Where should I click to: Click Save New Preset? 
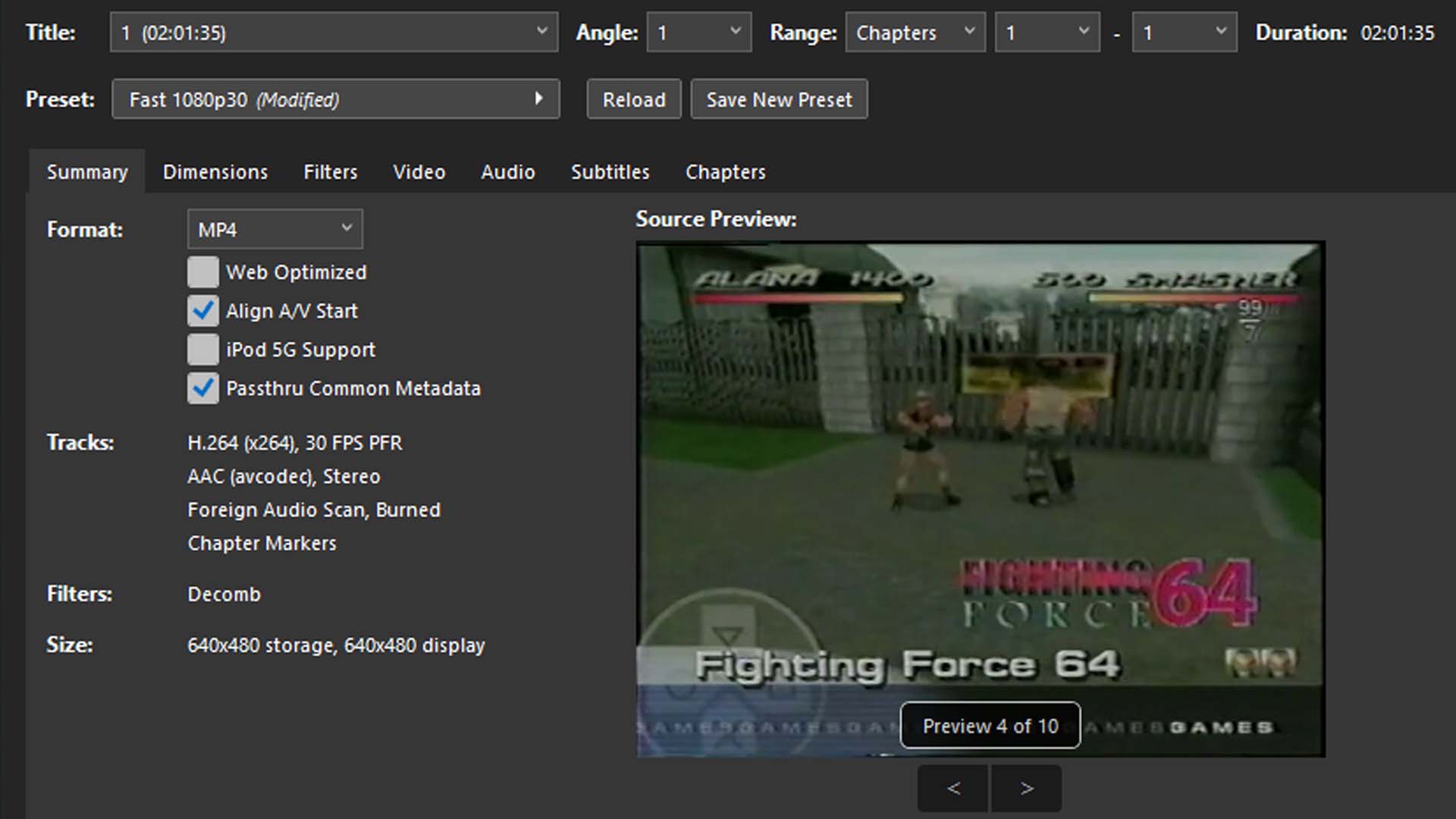pyautogui.click(x=779, y=99)
